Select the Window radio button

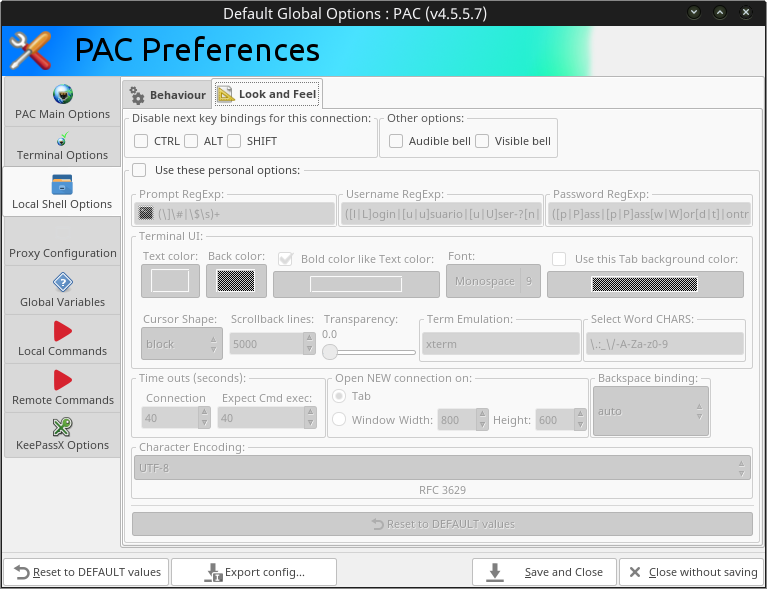tap(339, 419)
